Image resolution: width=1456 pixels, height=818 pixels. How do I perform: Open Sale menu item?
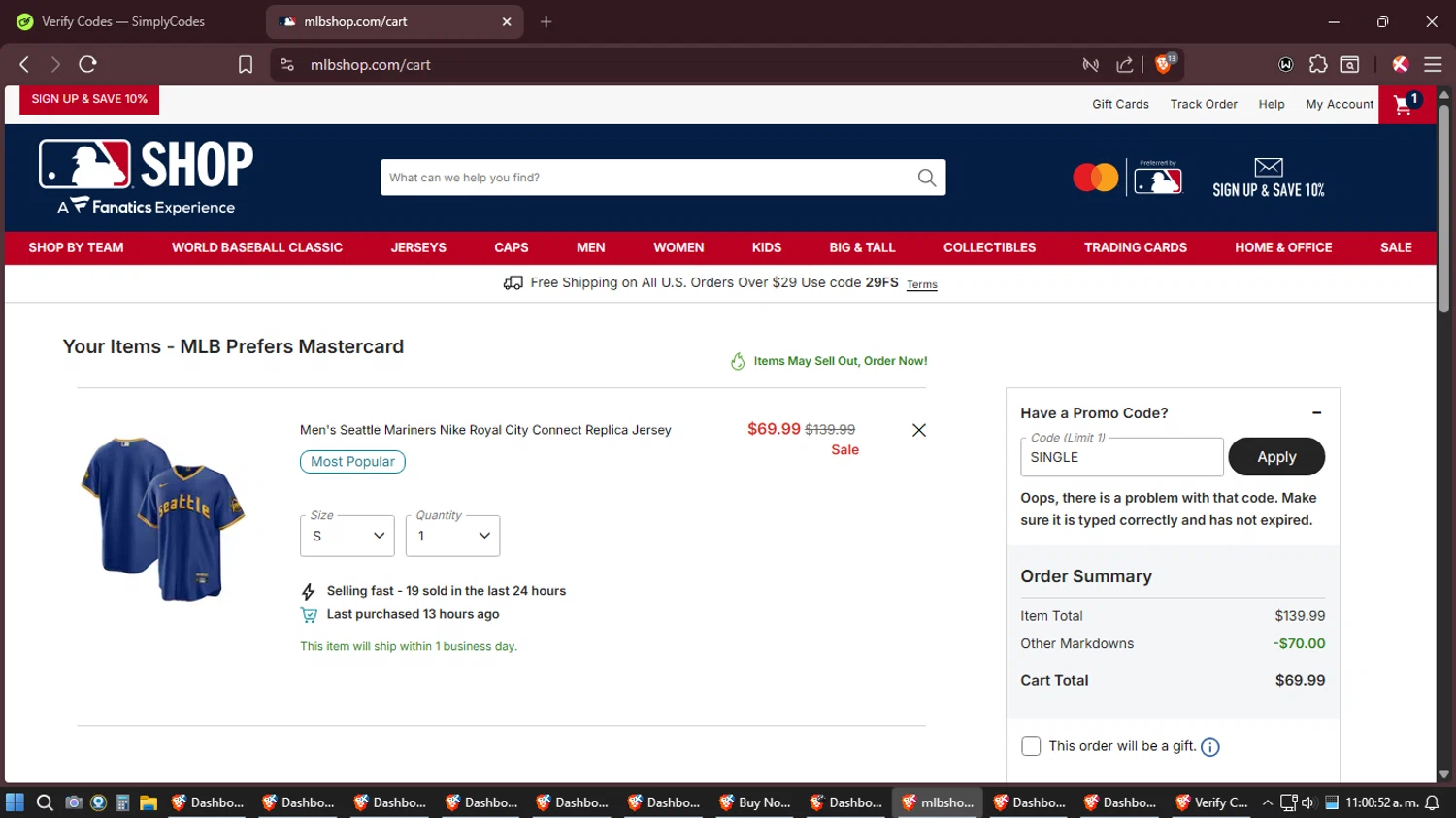point(1396,247)
